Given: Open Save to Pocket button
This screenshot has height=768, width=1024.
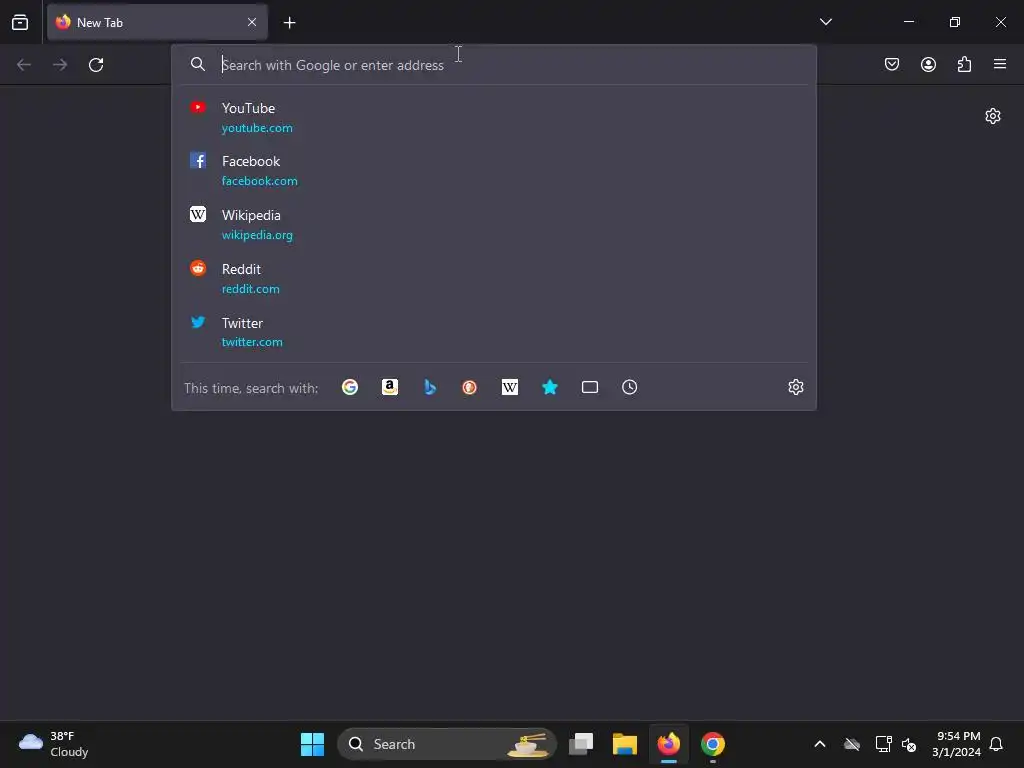Looking at the screenshot, I should tap(891, 64).
